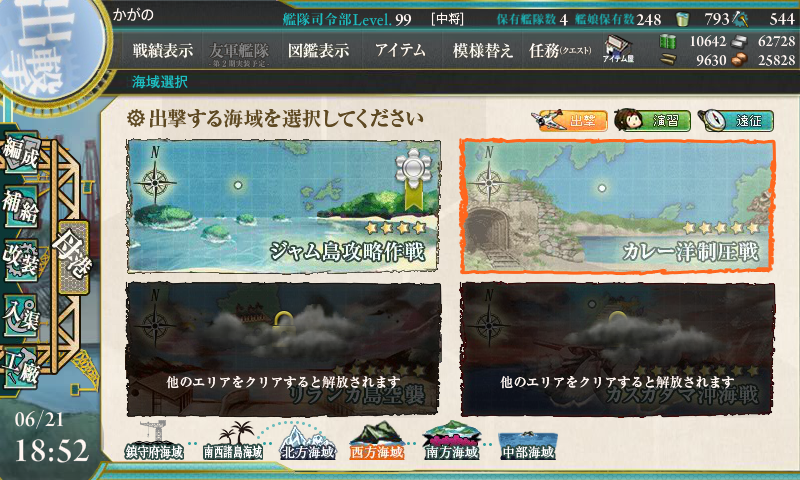Select カレー洋制圧戦 map thumbnail
800x480 pixels.
click(617, 206)
